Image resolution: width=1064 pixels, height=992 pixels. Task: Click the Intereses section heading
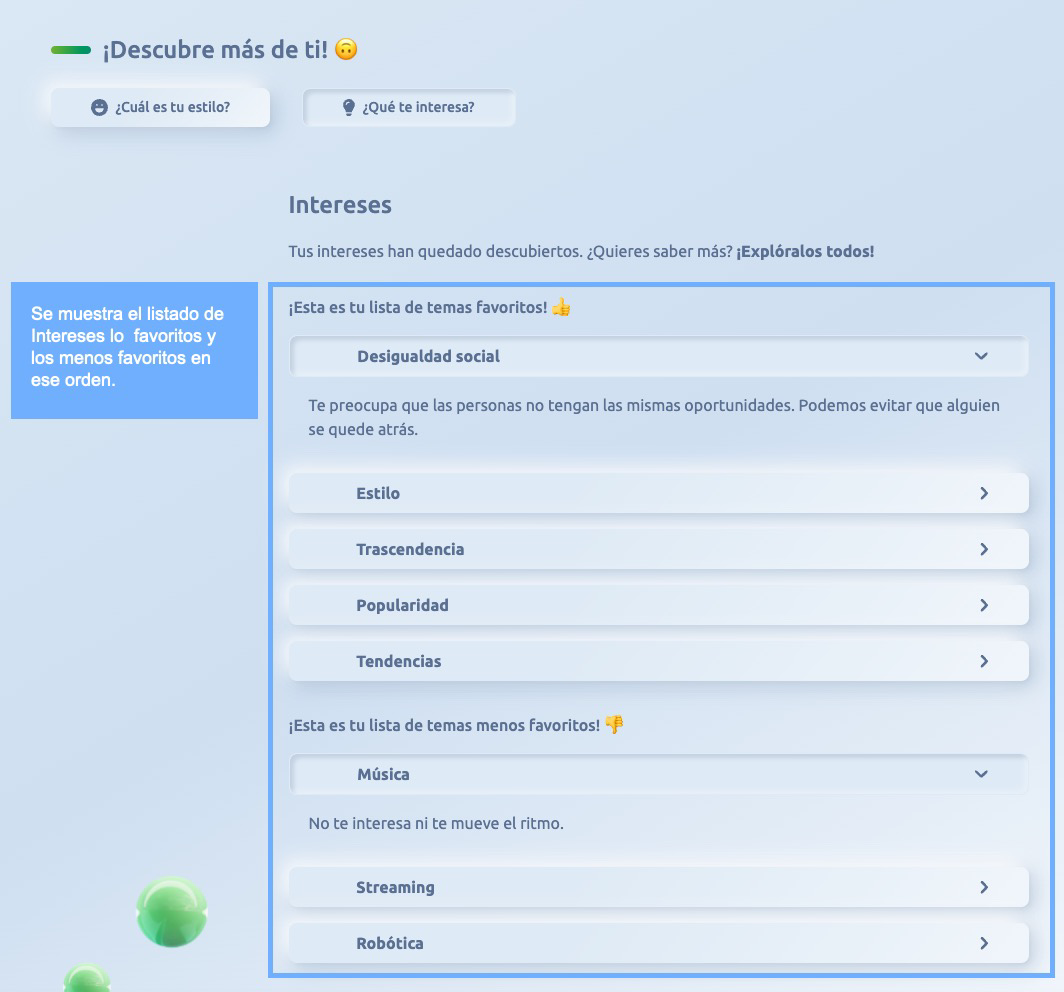[340, 205]
